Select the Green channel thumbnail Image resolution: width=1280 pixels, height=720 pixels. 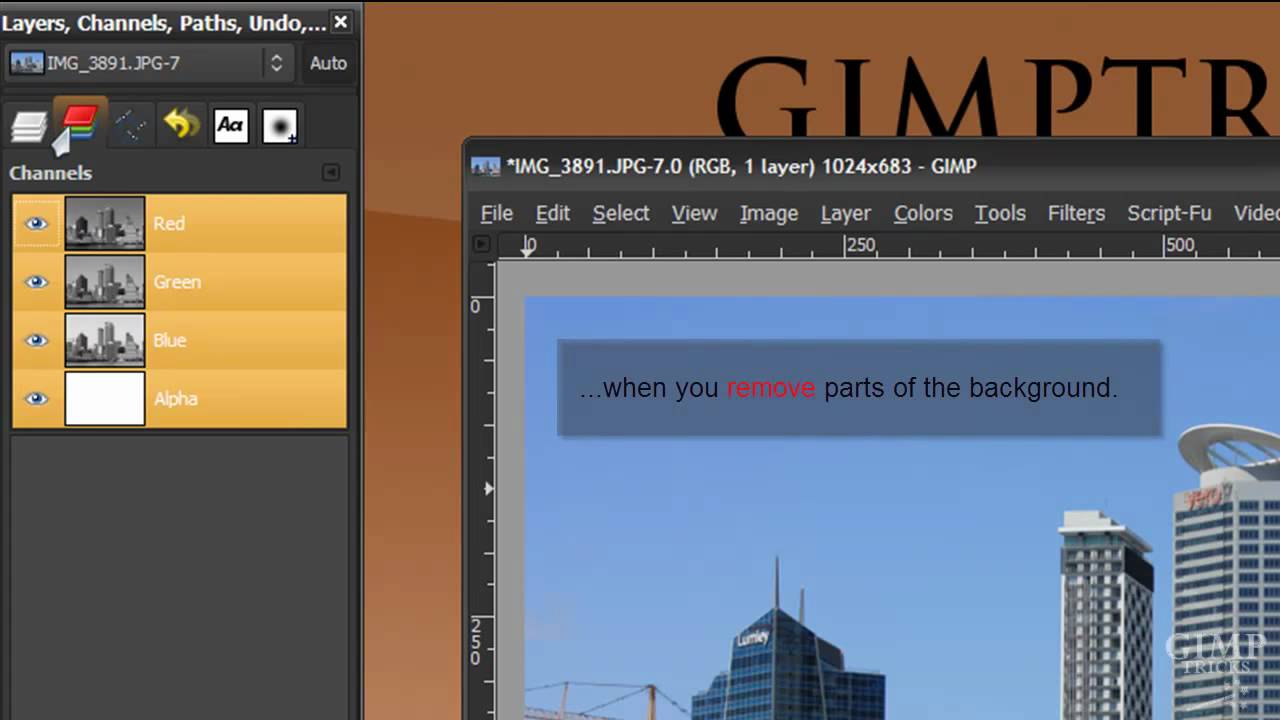tap(105, 282)
